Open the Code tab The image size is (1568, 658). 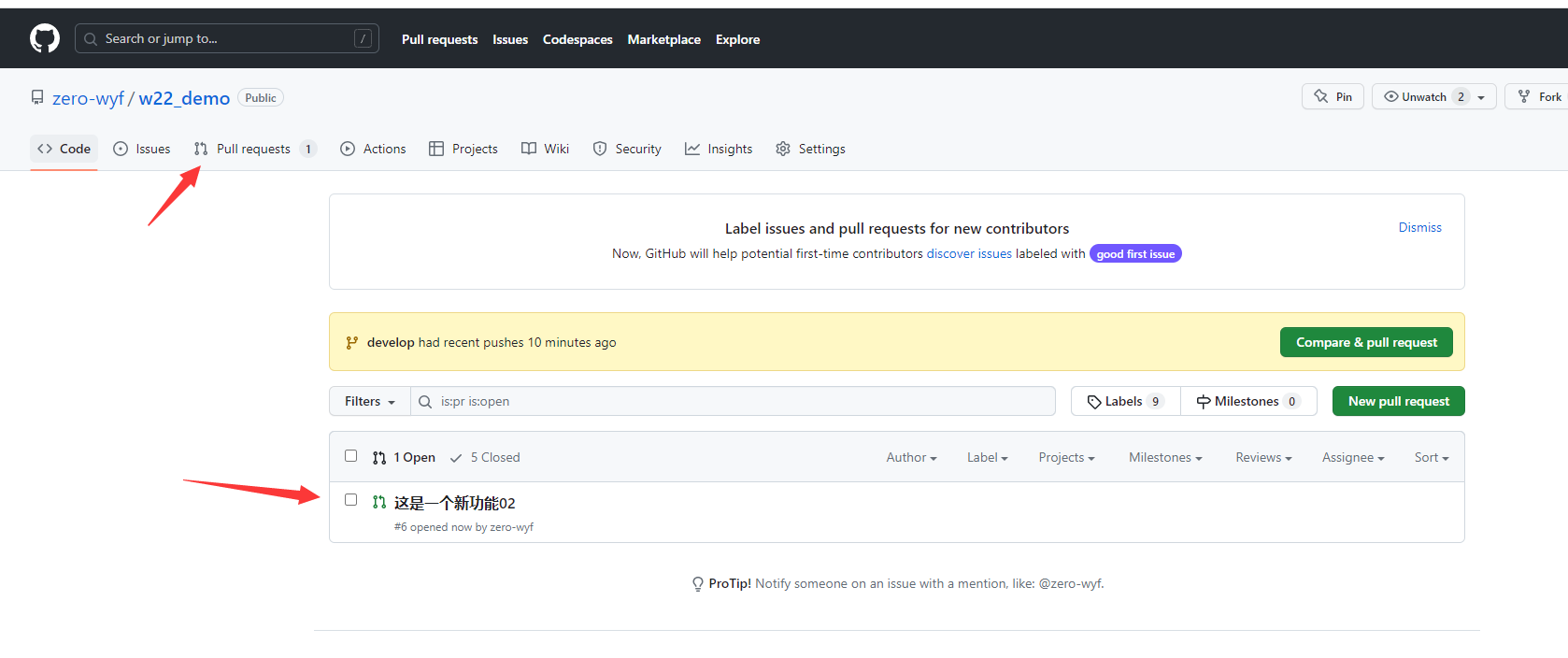pos(64,149)
